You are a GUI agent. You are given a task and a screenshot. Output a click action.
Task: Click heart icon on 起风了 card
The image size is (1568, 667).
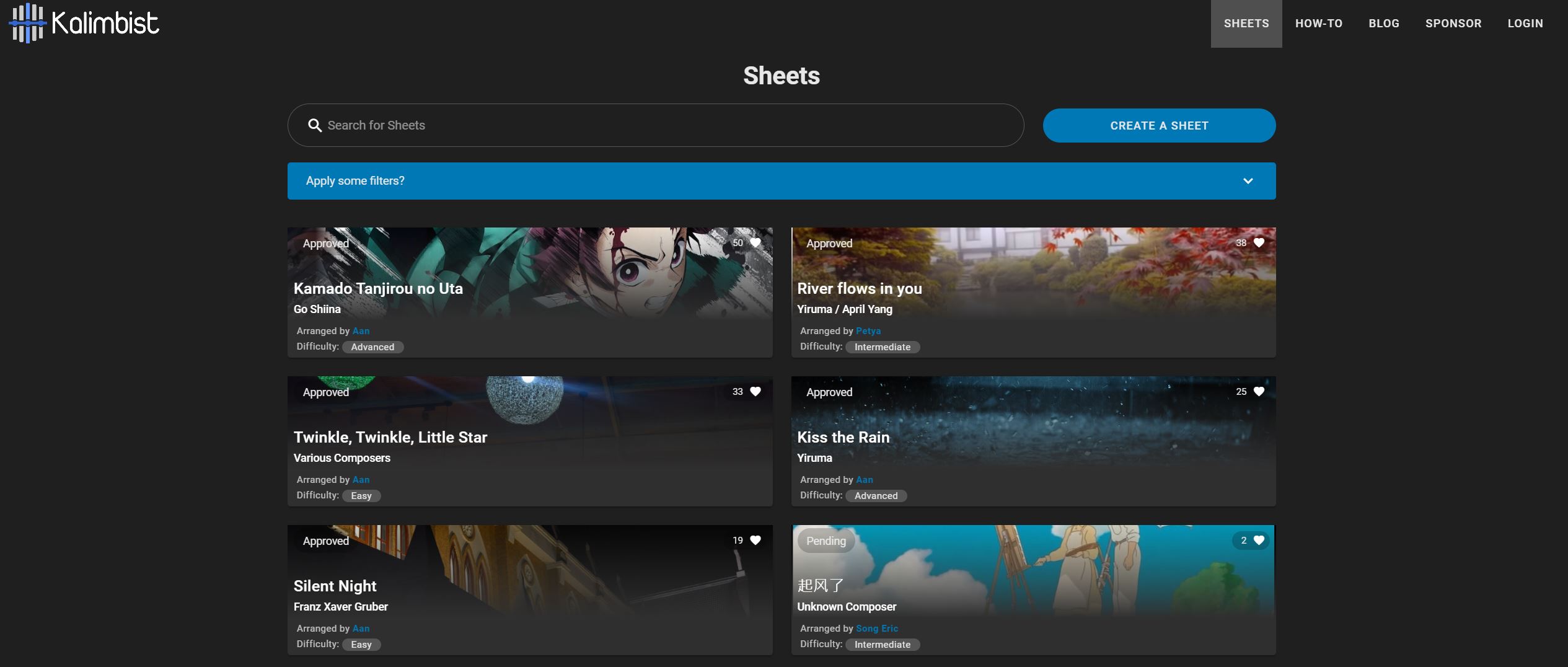pyautogui.click(x=1259, y=541)
